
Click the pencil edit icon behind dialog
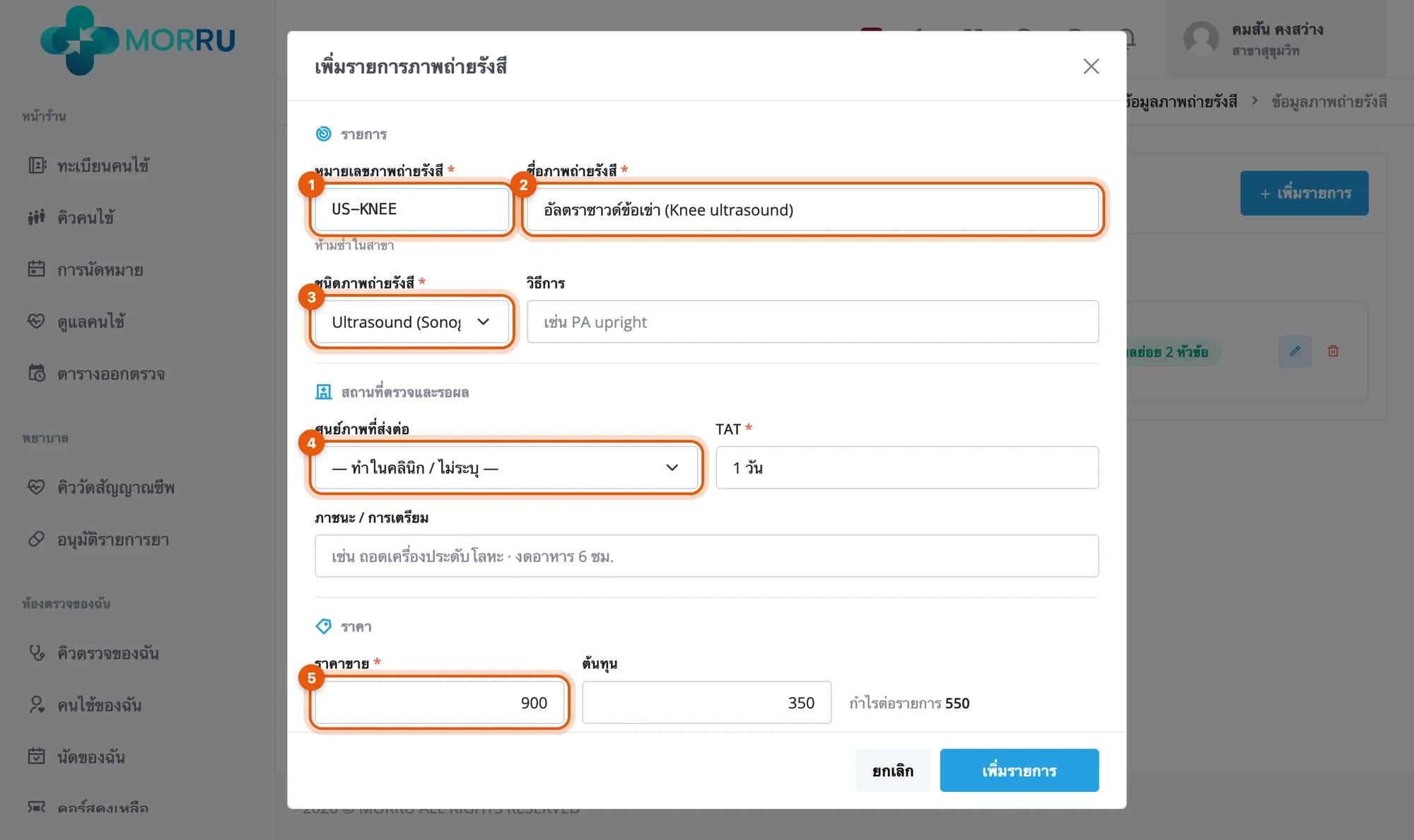(x=1295, y=351)
